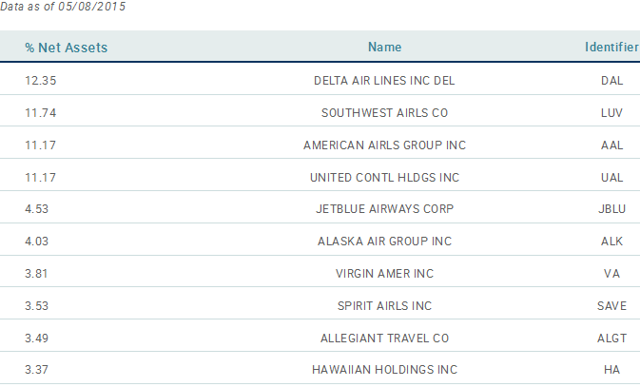
Task: Click the LUV ticker identifier
Action: (612, 113)
